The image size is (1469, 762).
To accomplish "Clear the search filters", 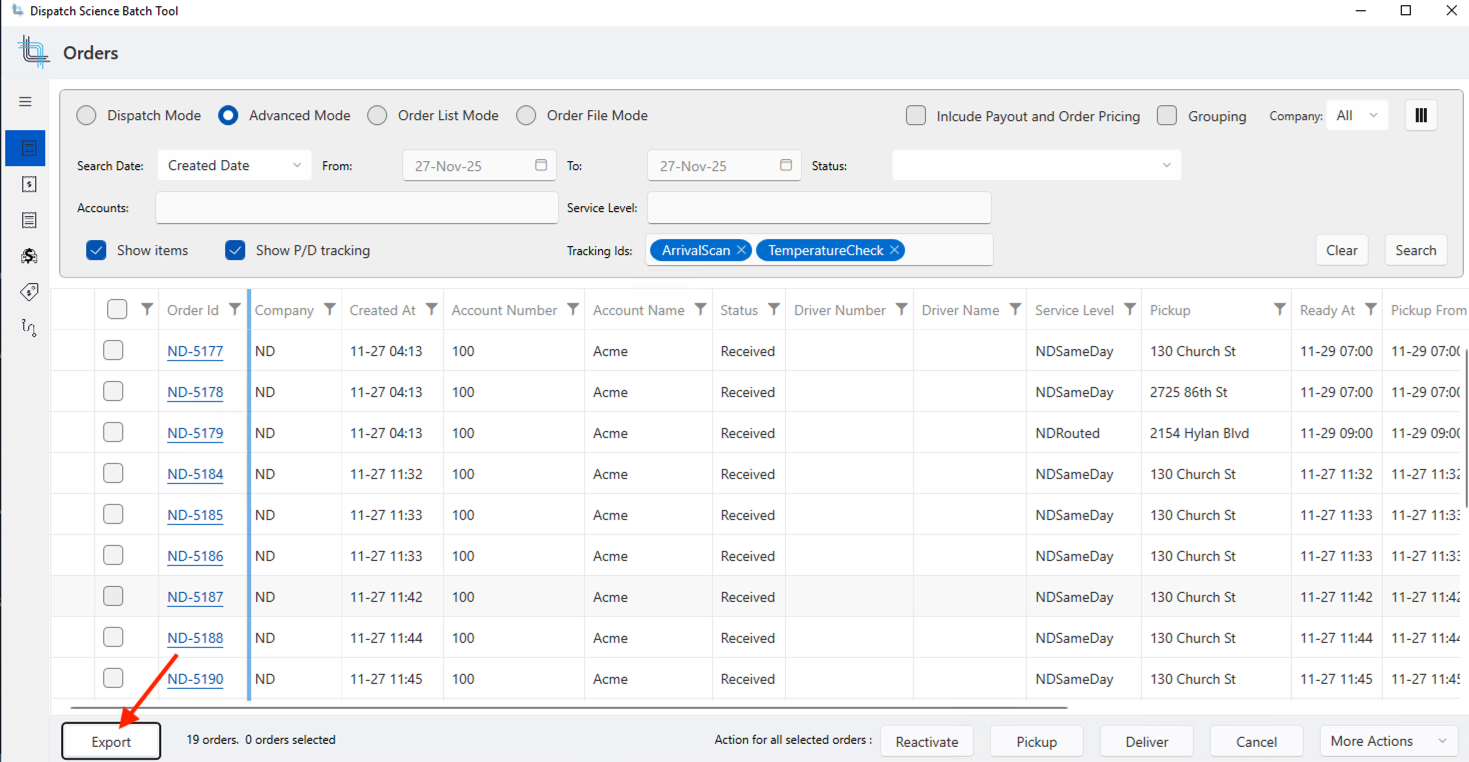I will pyautogui.click(x=1342, y=250).
